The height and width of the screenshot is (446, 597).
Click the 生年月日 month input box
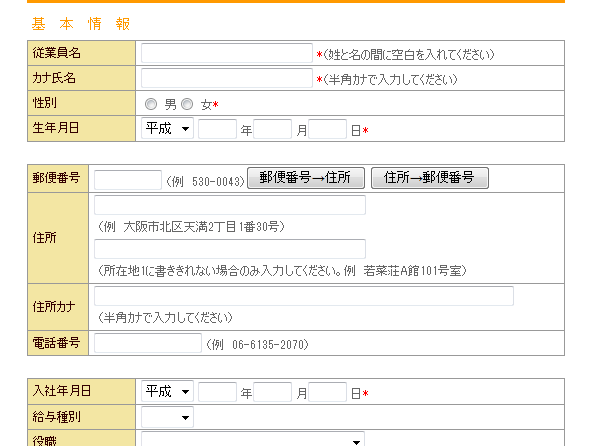point(273,129)
